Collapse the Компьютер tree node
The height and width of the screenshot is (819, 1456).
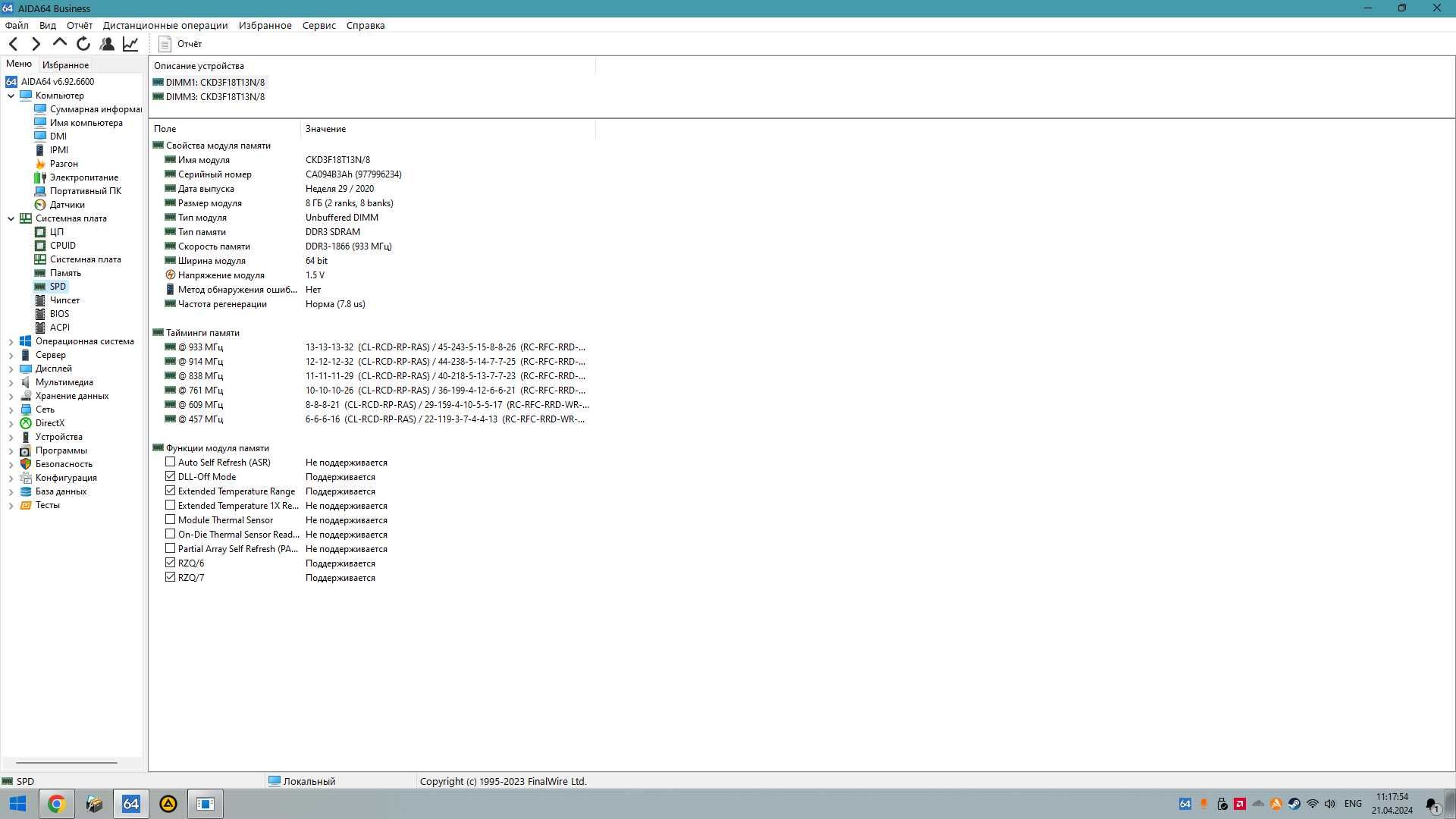click(11, 96)
